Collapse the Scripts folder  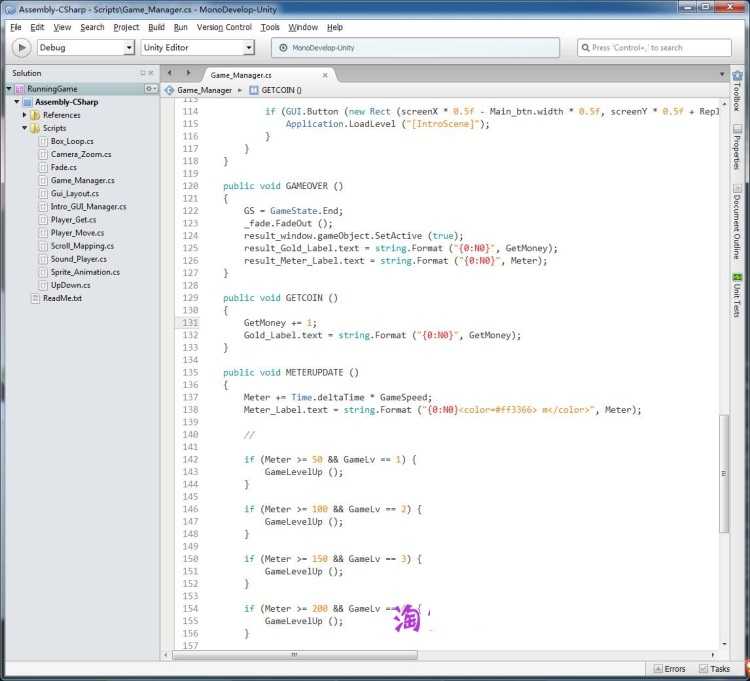click(24, 128)
